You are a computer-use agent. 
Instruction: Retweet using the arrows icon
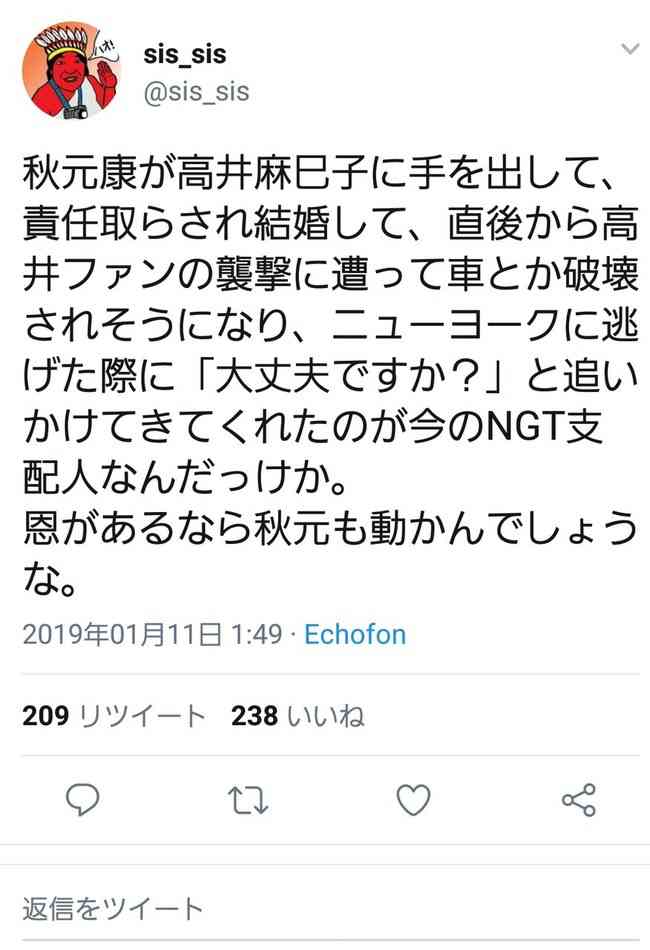[x=248, y=800]
